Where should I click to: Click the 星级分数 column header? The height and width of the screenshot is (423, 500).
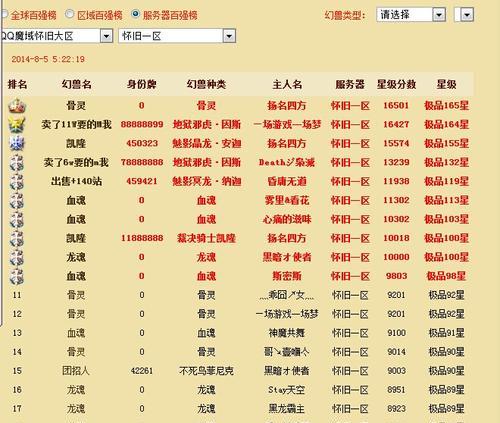tap(396, 84)
